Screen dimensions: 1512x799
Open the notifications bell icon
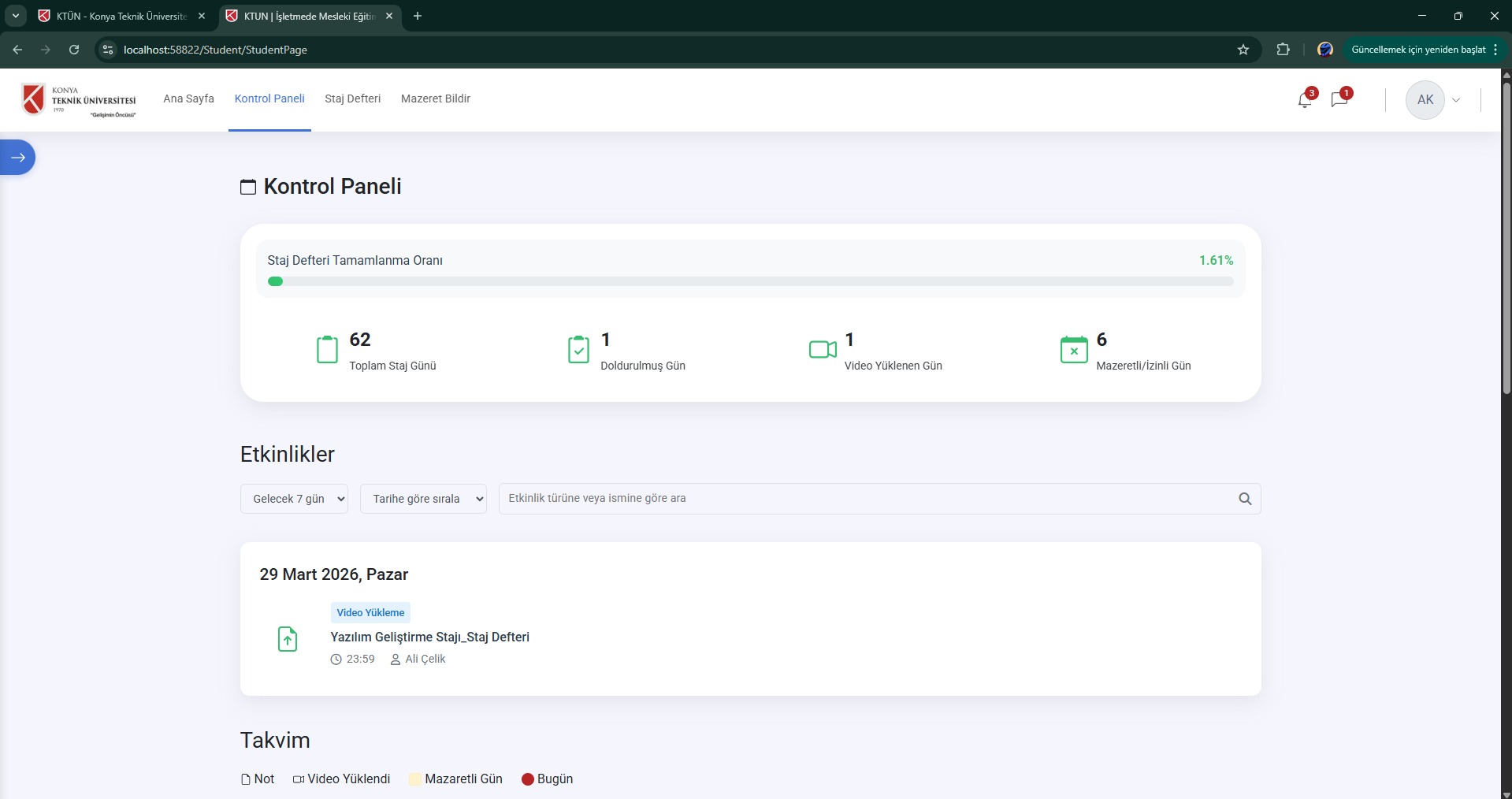[1305, 100]
